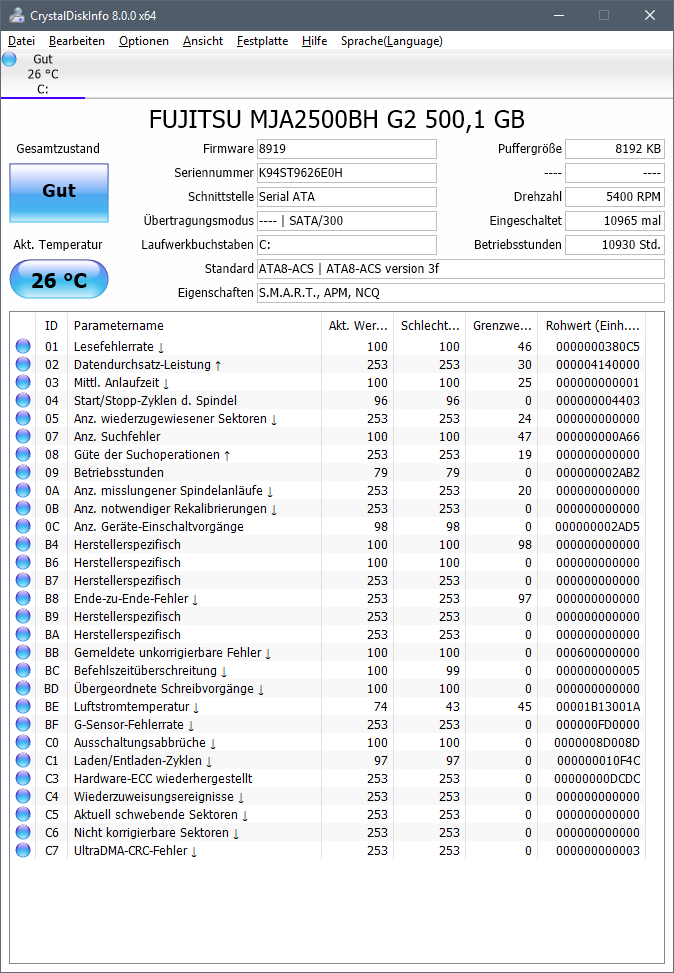
Task: Click the Betriebsstunden field 10930 Std.
Action: (614, 244)
